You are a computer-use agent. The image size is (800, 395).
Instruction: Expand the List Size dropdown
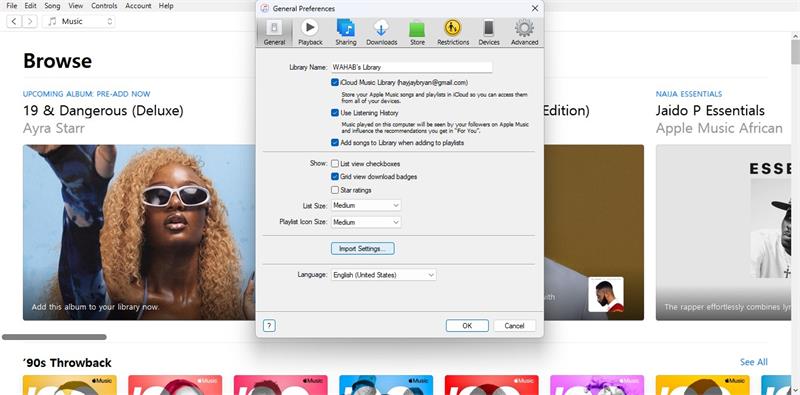tap(366, 205)
